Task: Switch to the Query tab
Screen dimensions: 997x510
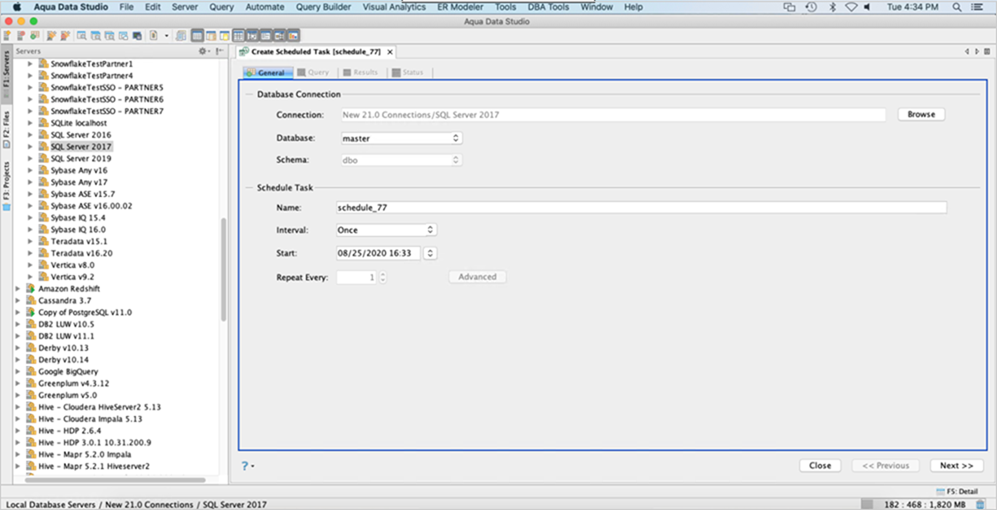Action: click(313, 72)
